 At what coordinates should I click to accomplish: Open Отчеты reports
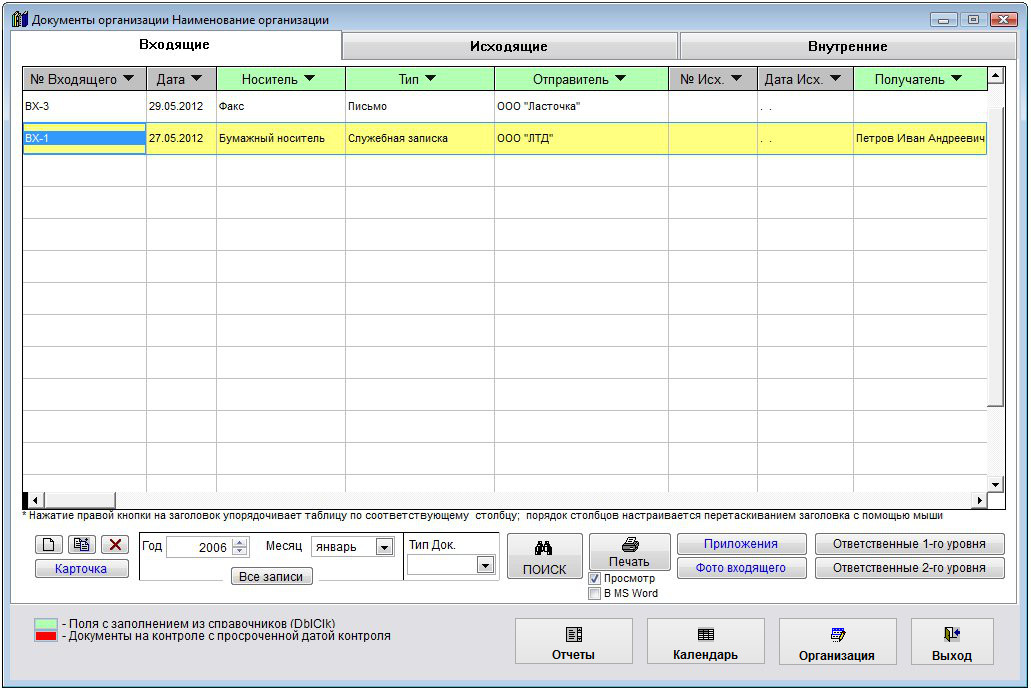click(573, 641)
